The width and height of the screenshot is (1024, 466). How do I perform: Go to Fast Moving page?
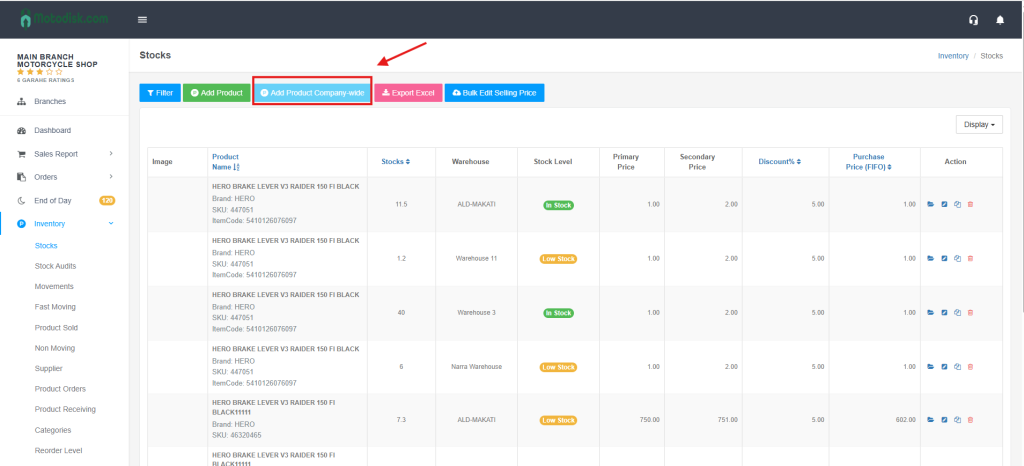tap(55, 307)
